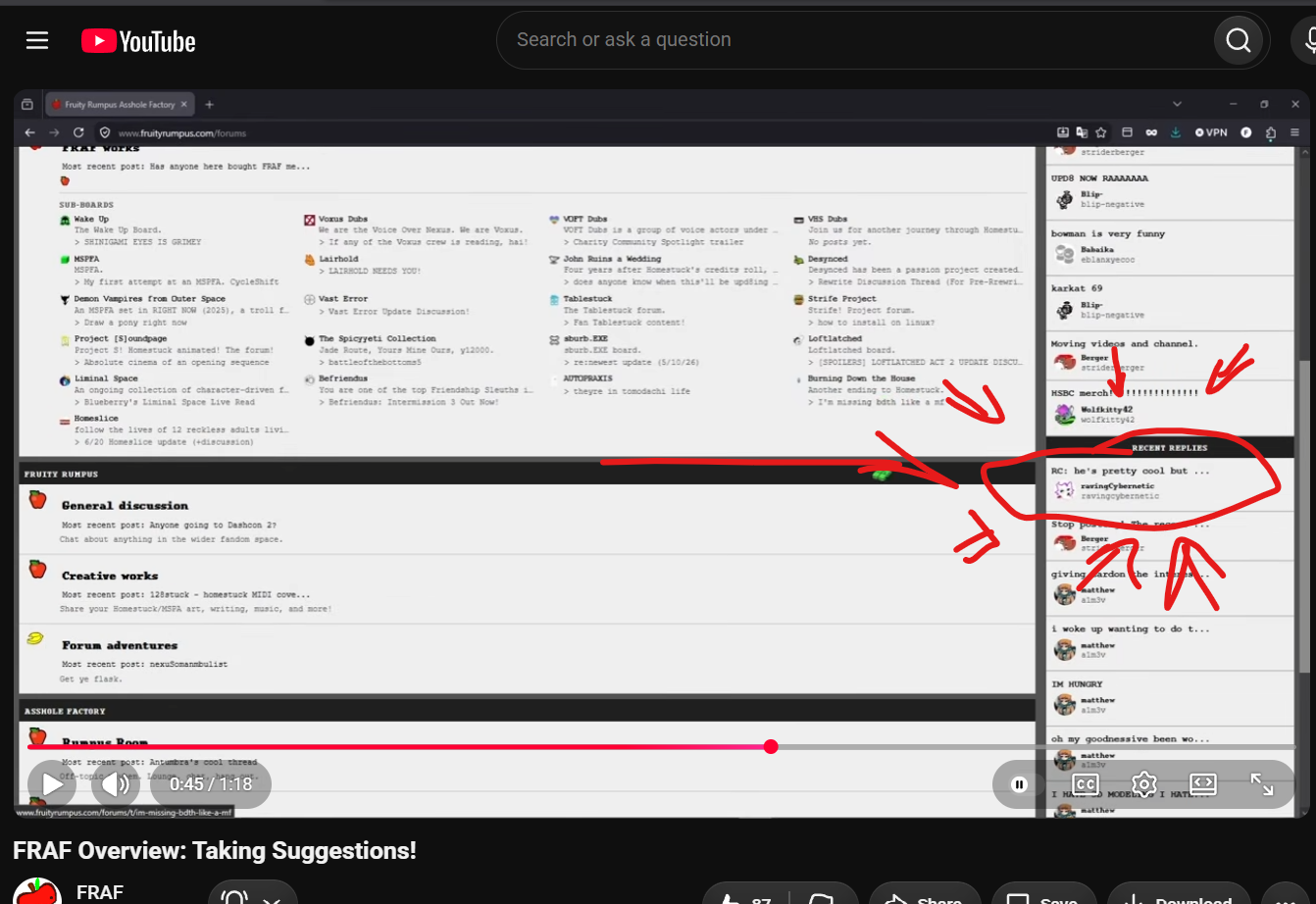In the recorded browser, click the downloads arrow icon
Viewport: 1316px width, 904px height.
(1176, 132)
